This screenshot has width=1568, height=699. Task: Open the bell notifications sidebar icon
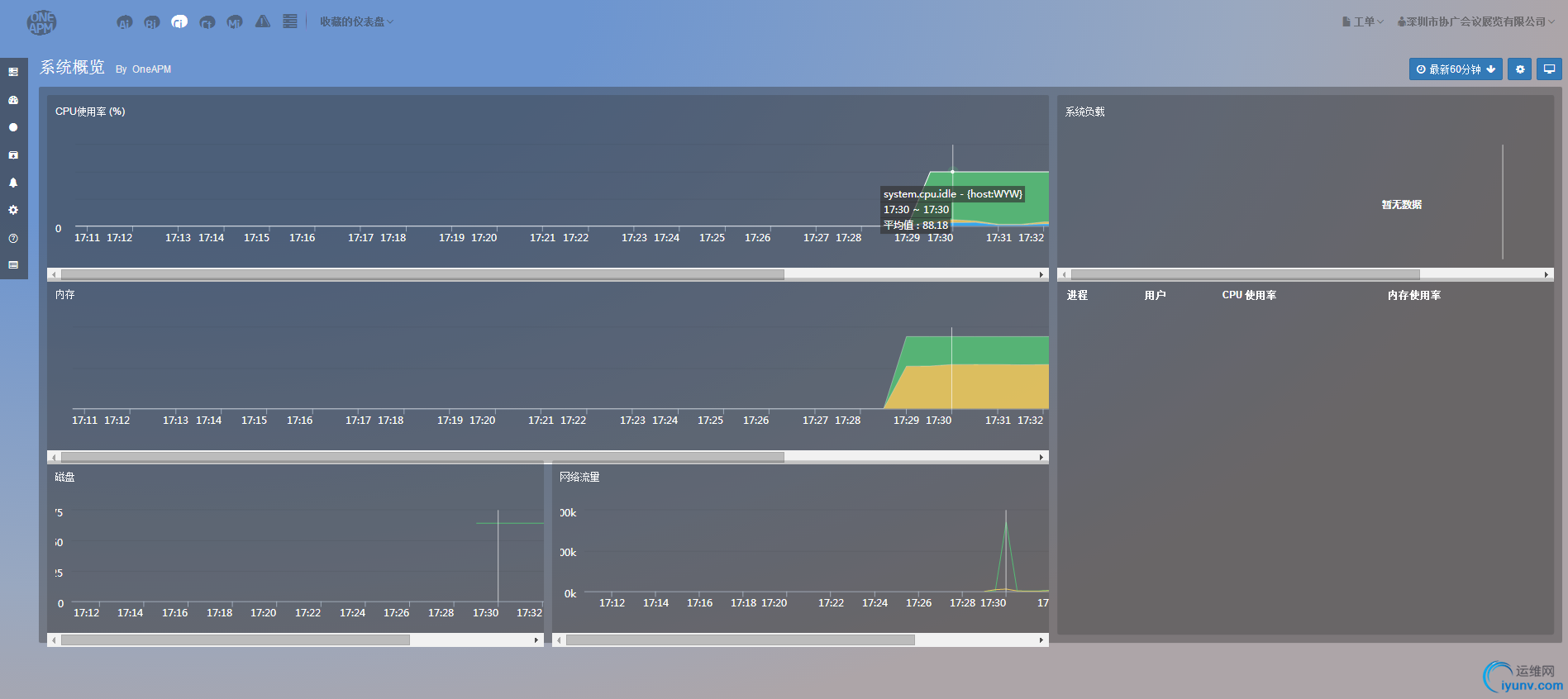coord(13,183)
